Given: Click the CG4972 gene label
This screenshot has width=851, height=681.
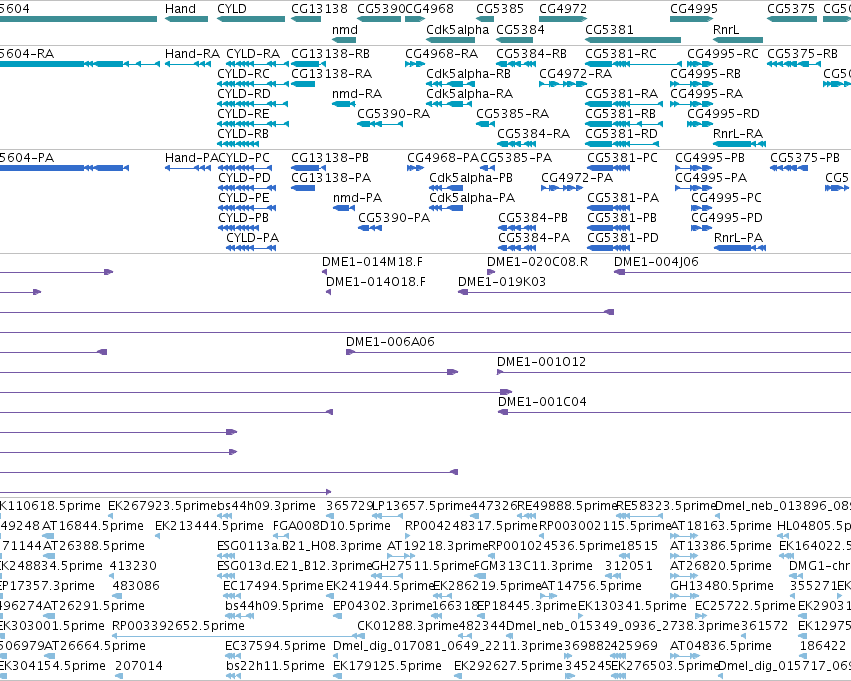Looking at the screenshot, I should tap(563, 9).
